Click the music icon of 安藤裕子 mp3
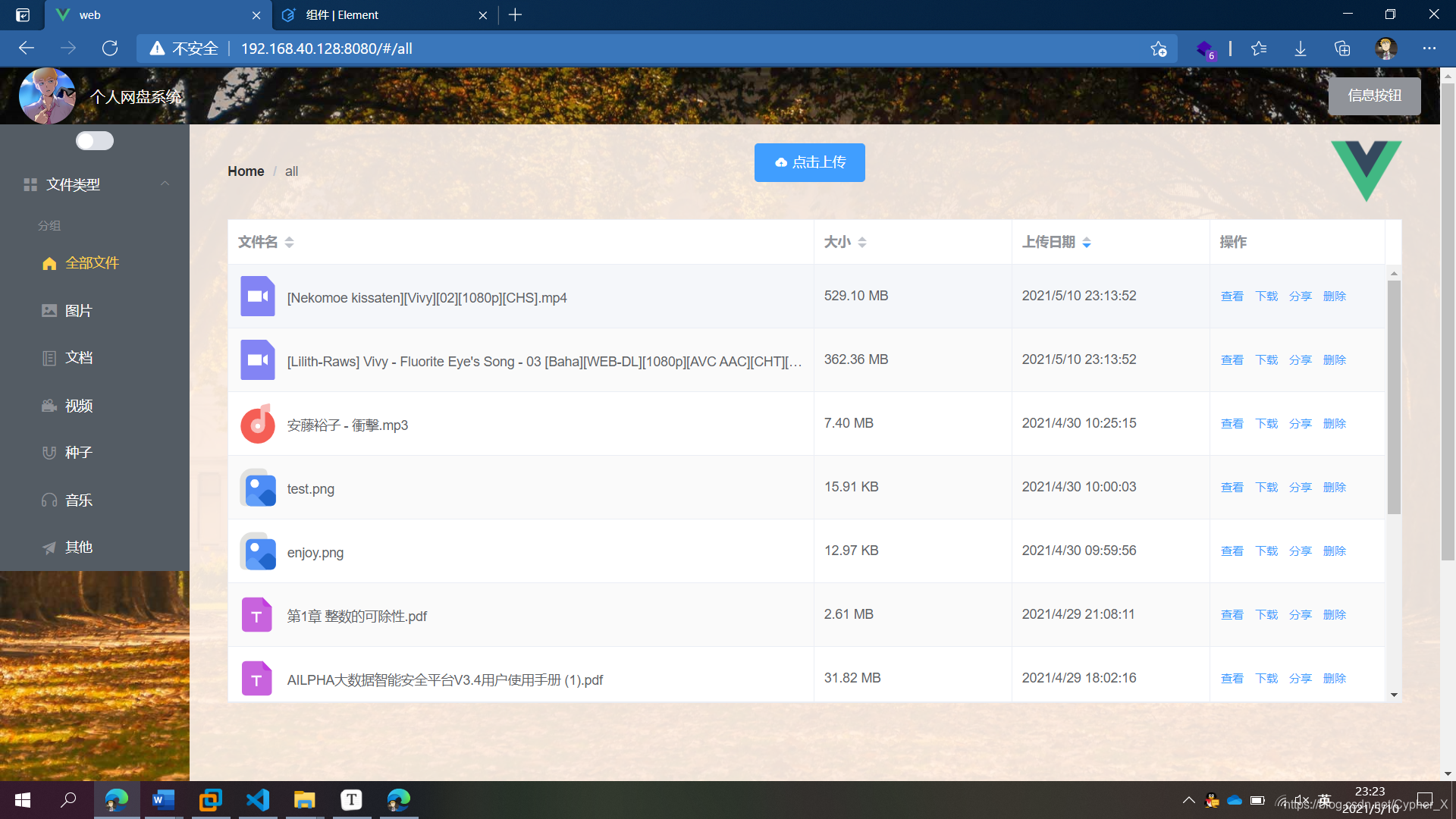Viewport: 1456px width, 819px height. click(x=258, y=424)
